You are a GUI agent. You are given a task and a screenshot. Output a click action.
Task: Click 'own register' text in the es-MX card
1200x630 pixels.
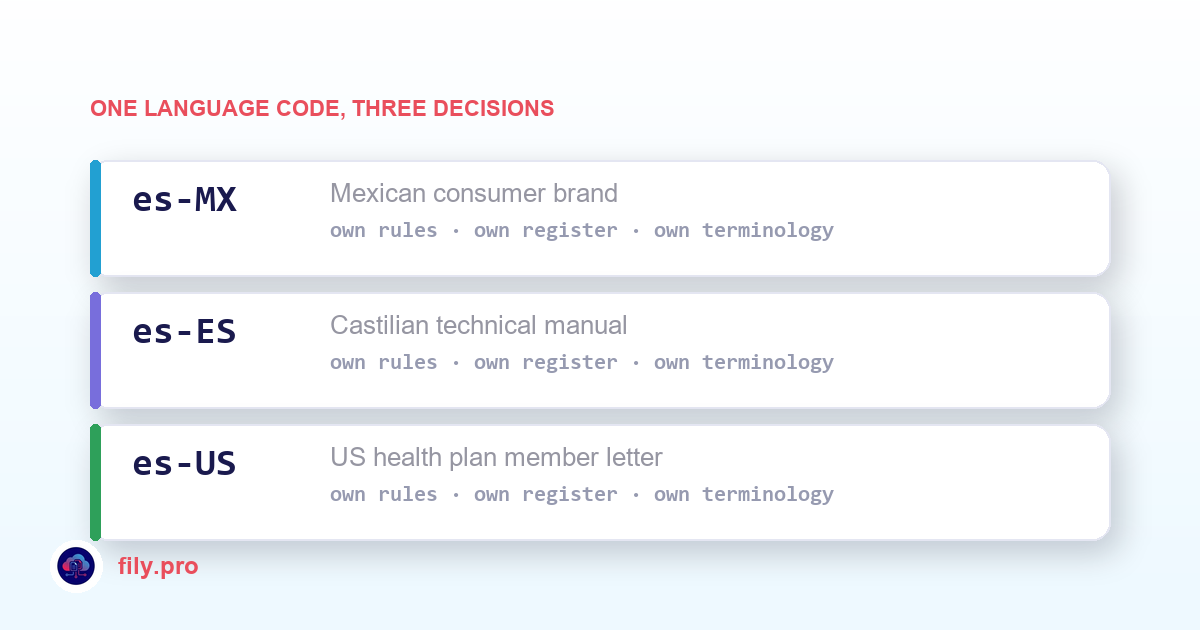click(x=546, y=230)
